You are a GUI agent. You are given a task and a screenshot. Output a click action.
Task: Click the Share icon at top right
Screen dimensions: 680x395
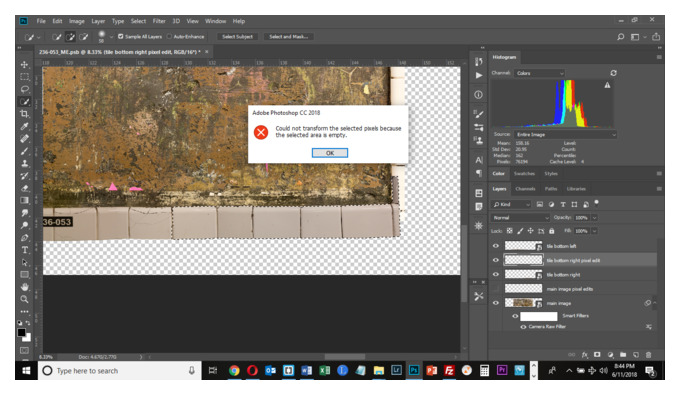[656, 37]
